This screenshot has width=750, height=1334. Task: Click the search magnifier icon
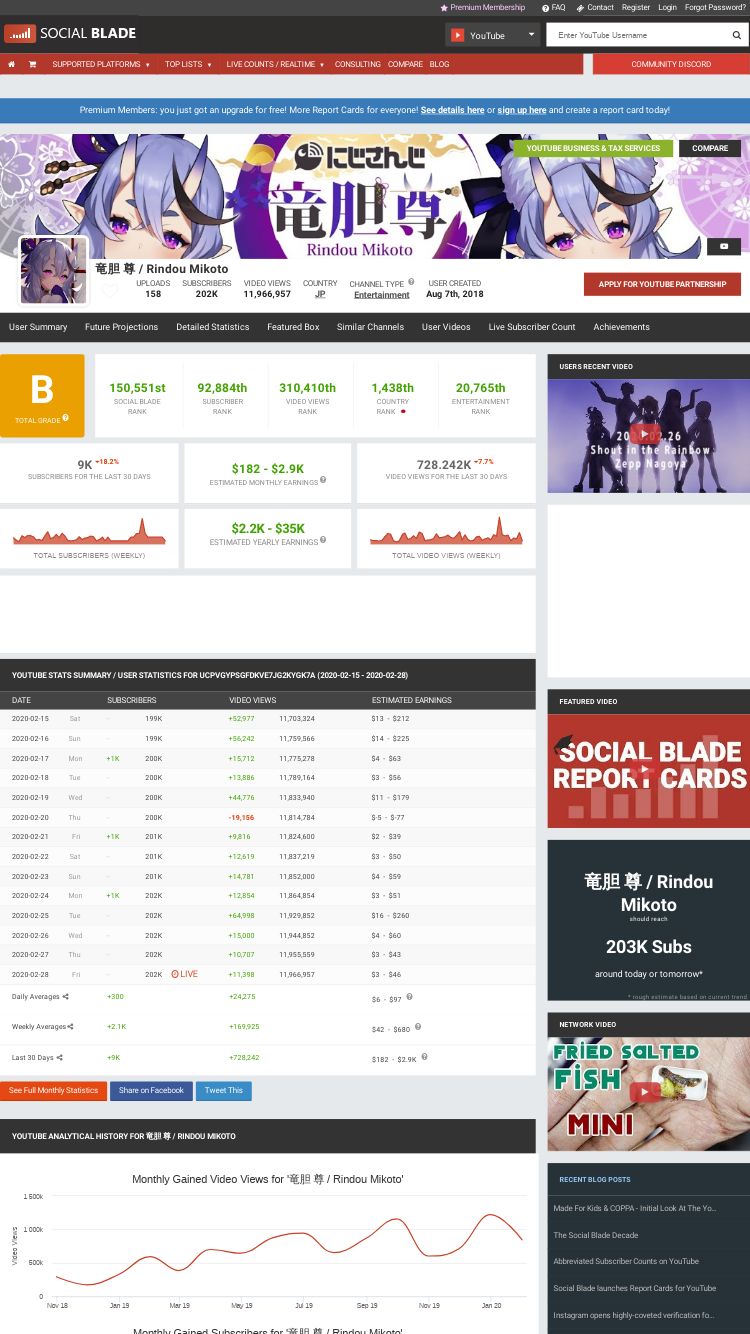pyautogui.click(x=737, y=35)
